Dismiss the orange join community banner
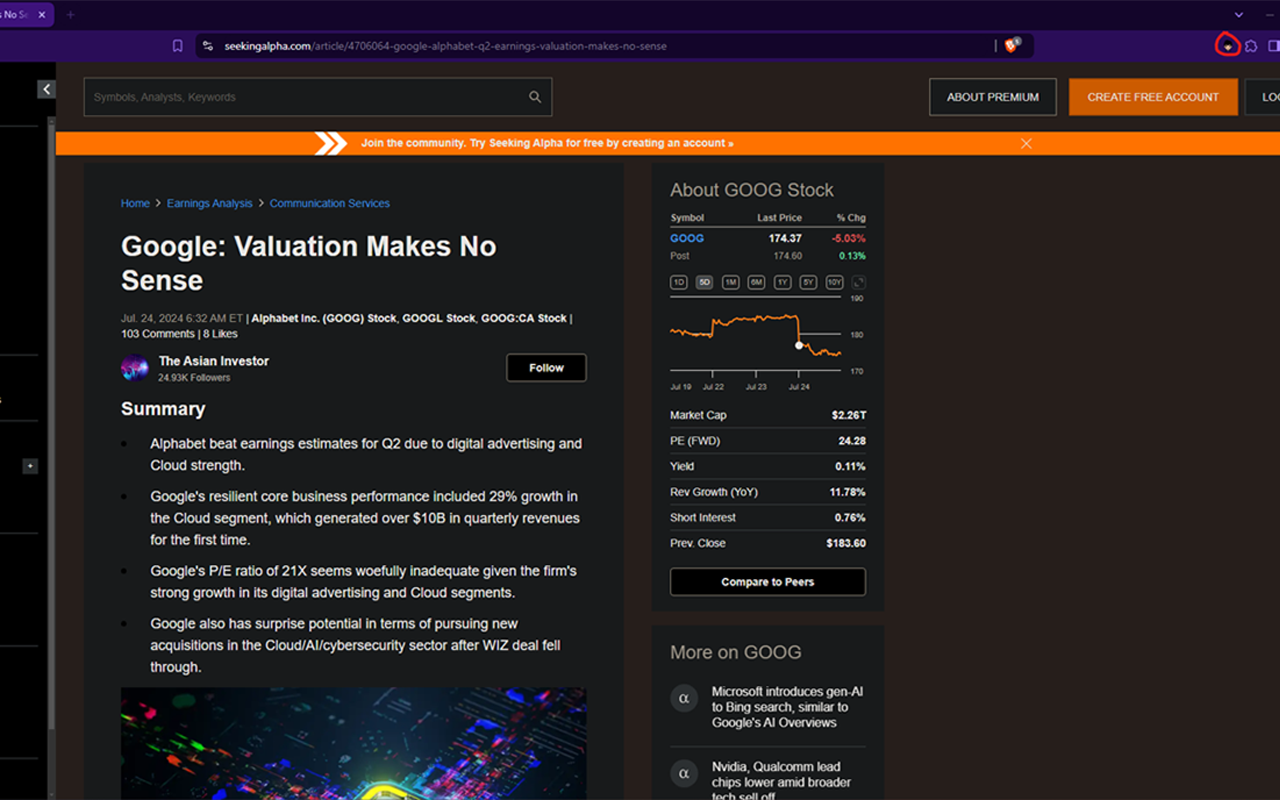1280x800 pixels. (x=1026, y=143)
